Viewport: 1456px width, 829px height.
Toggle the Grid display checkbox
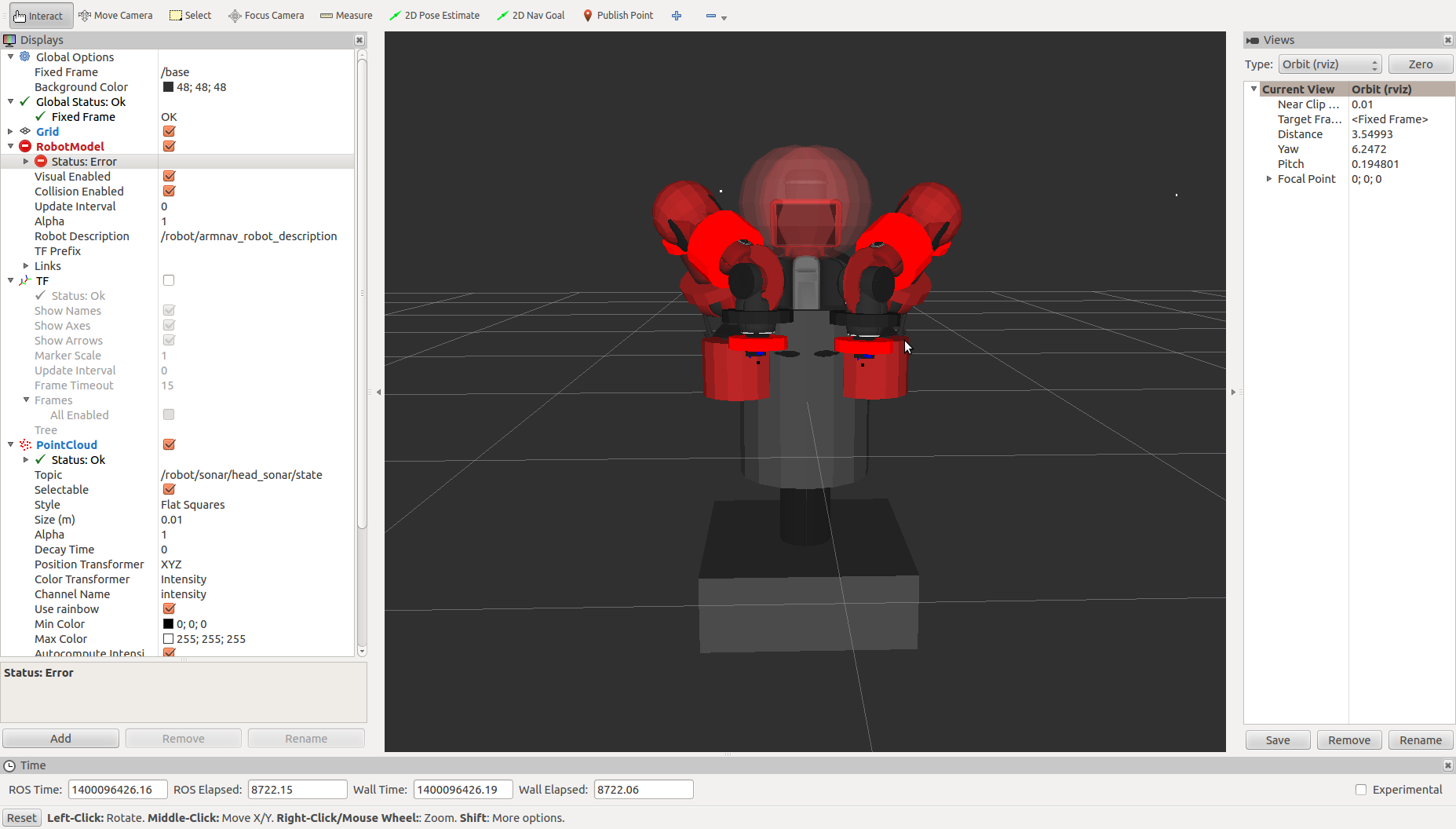coord(169,131)
